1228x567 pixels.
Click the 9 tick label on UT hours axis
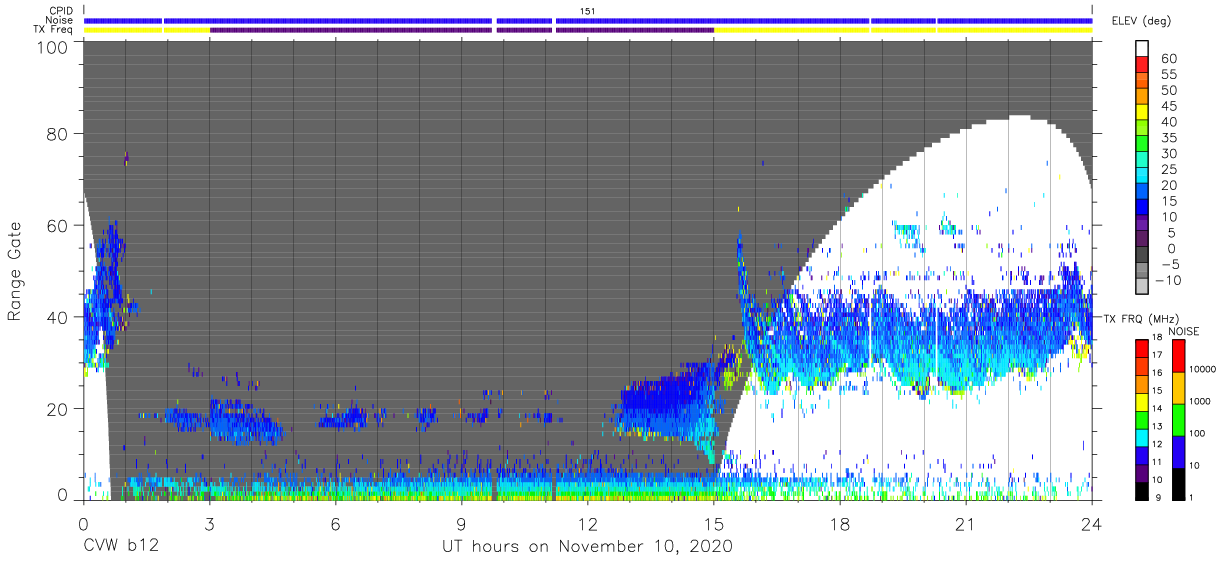(x=461, y=523)
